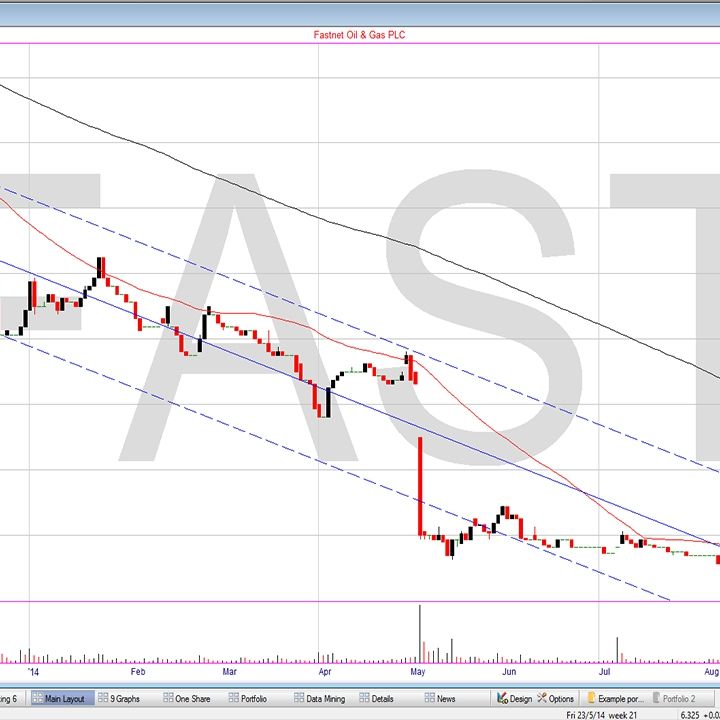720x720 pixels.
Task: Select the Portfolio 2 list tab
Action: 679,698
